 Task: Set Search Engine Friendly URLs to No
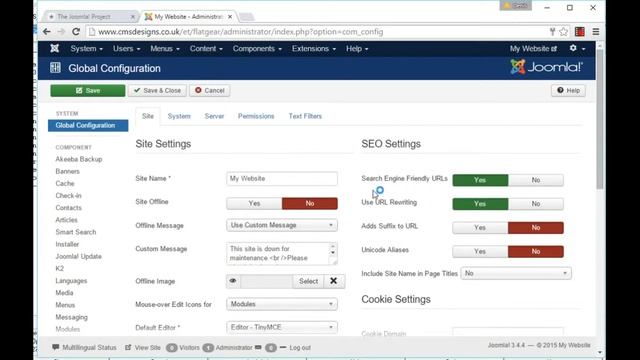536,180
